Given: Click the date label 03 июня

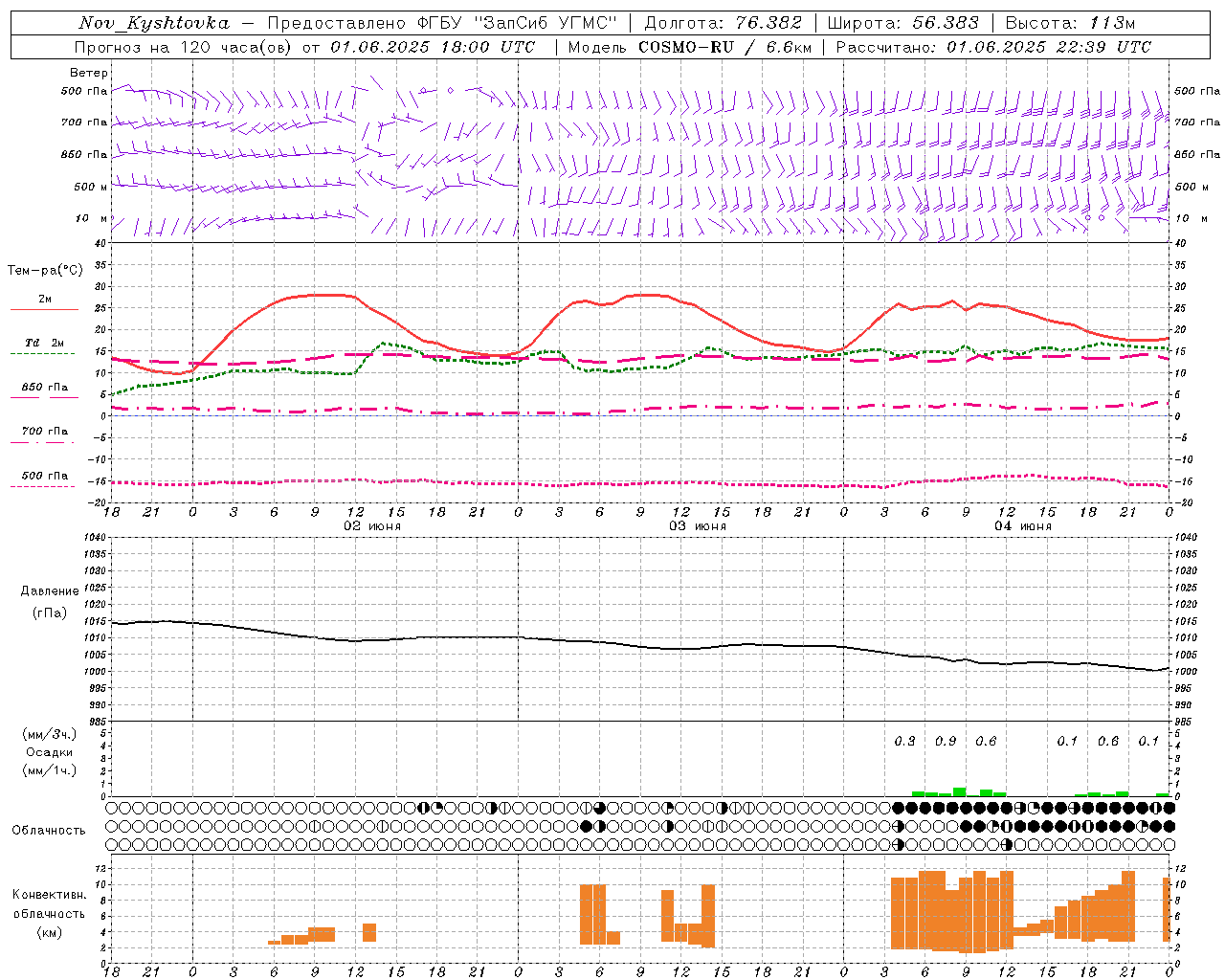Looking at the screenshot, I should 698,526.
